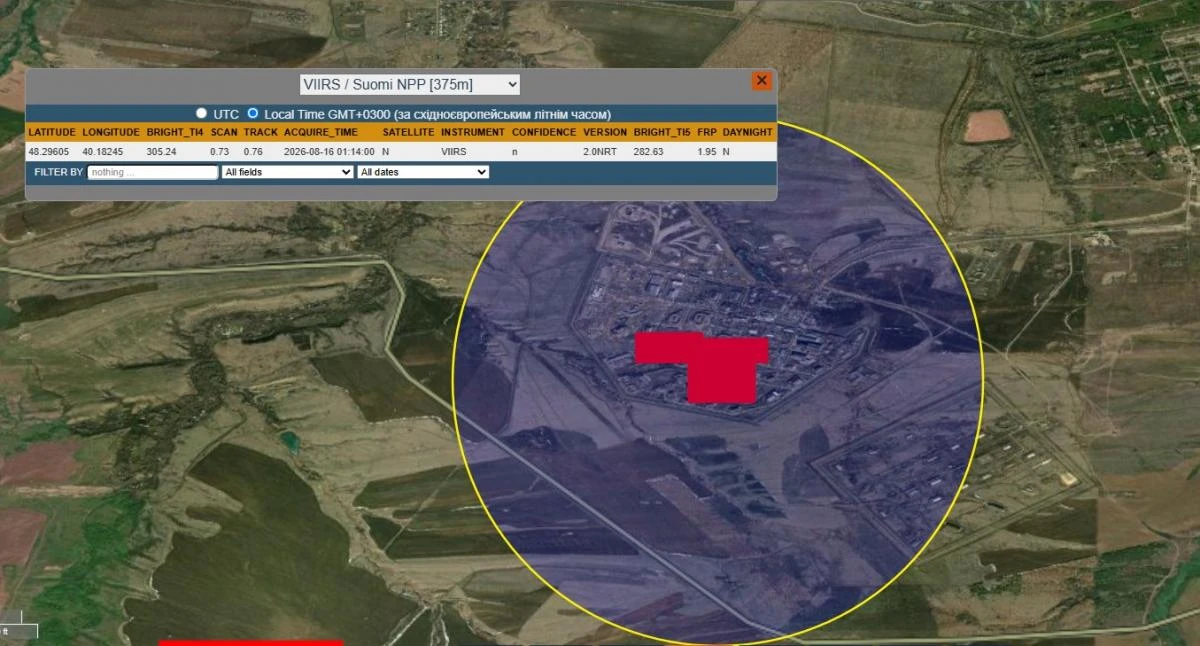
Task: Close the fire data panel
Action: click(762, 81)
